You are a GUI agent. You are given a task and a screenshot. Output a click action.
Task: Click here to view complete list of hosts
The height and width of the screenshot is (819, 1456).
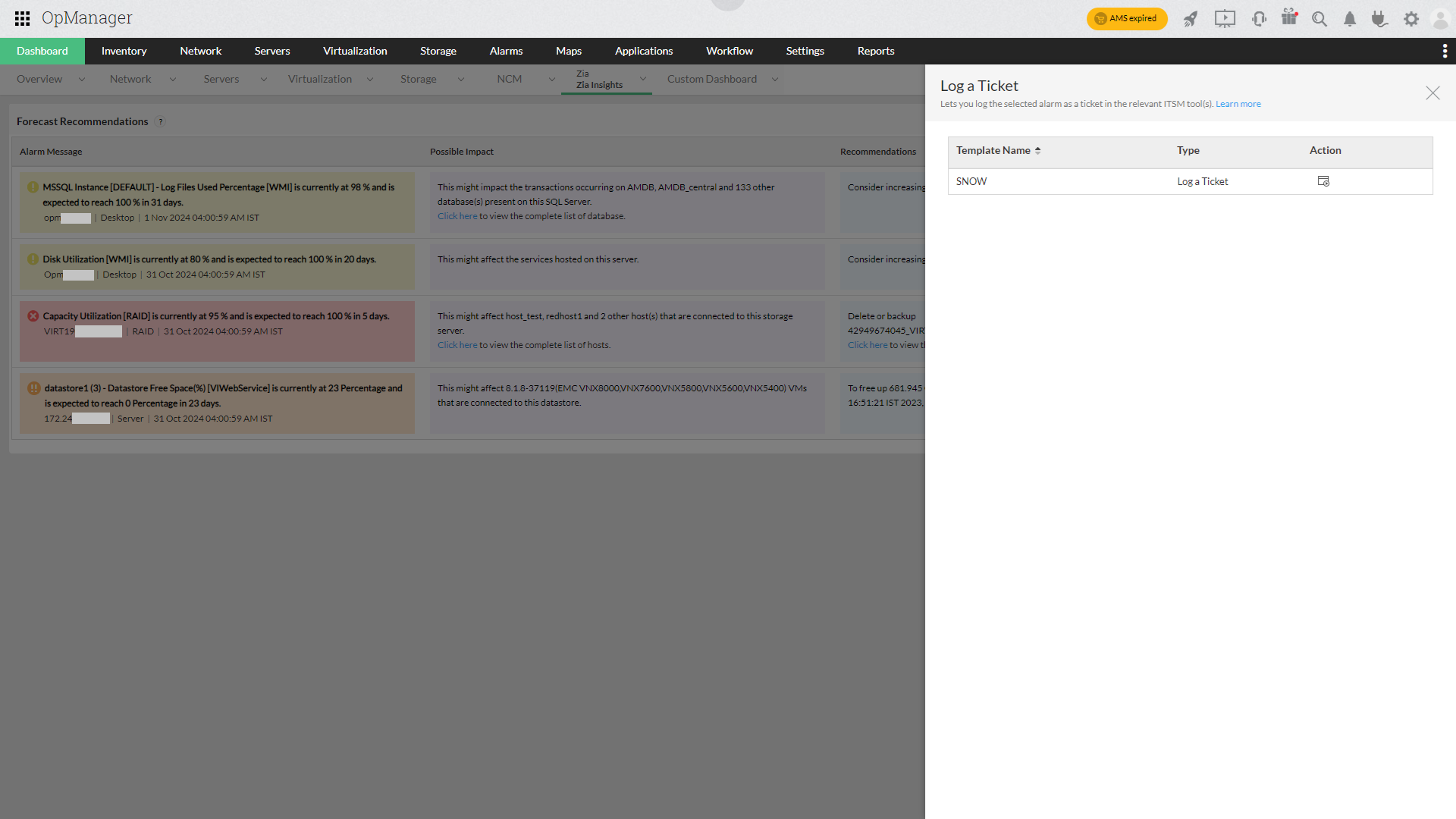coord(457,344)
